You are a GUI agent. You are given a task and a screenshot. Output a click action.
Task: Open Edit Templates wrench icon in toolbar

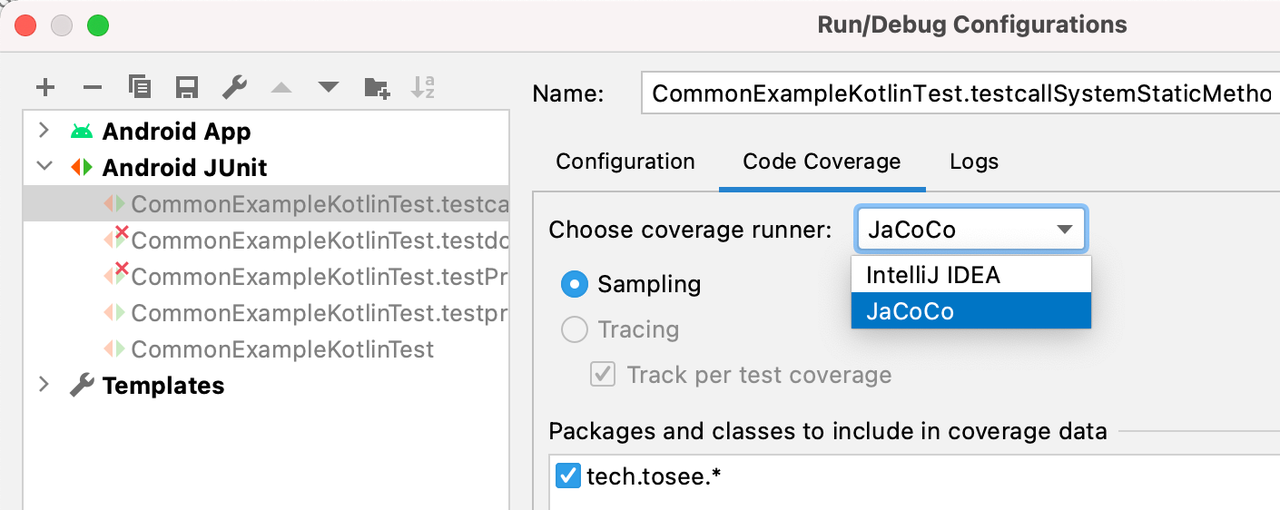coord(234,88)
